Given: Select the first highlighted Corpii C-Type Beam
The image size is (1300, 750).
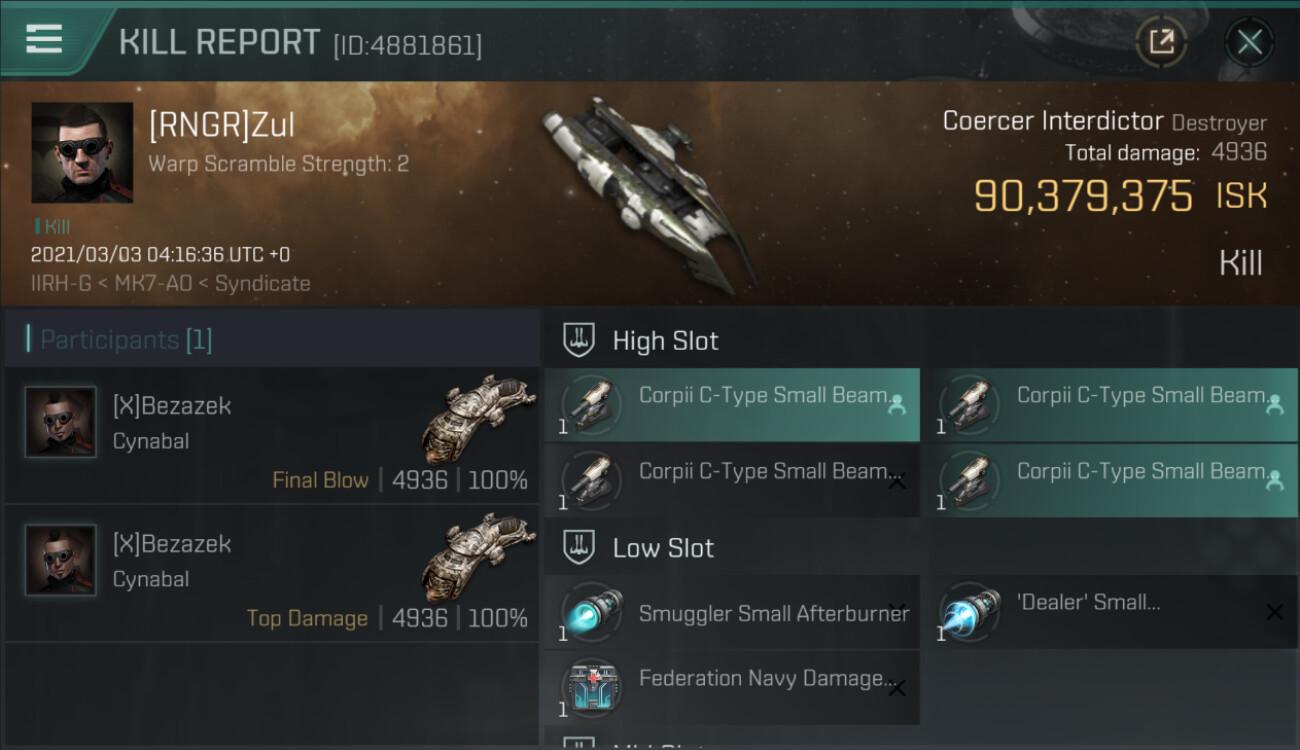Looking at the screenshot, I should 732,405.
